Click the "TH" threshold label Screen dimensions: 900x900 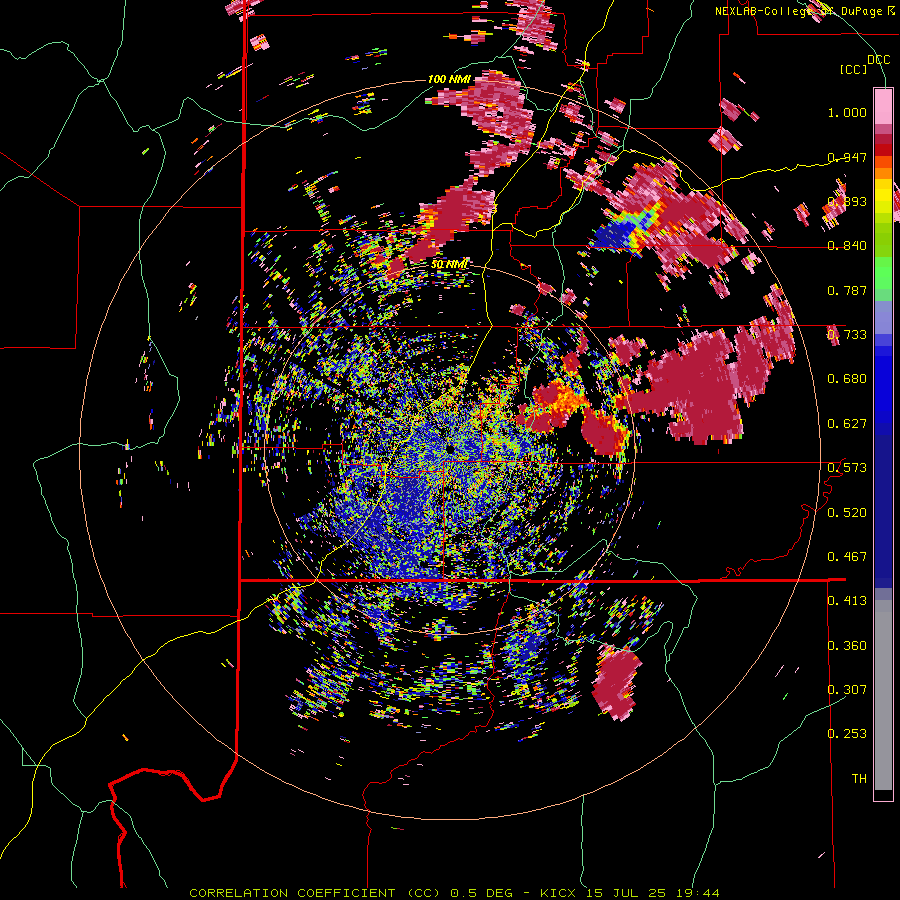(859, 778)
